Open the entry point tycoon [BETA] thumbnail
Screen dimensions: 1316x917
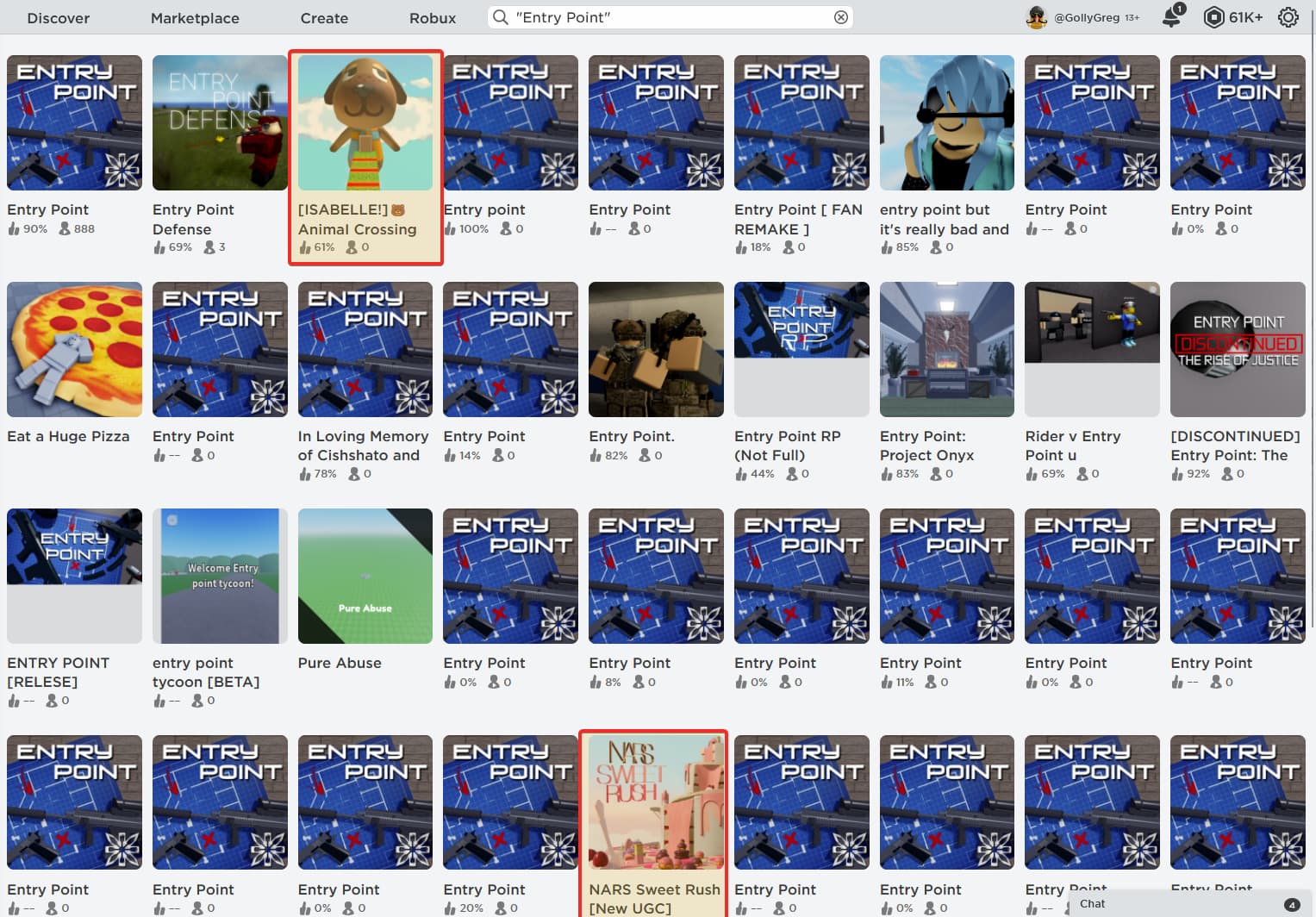click(220, 576)
